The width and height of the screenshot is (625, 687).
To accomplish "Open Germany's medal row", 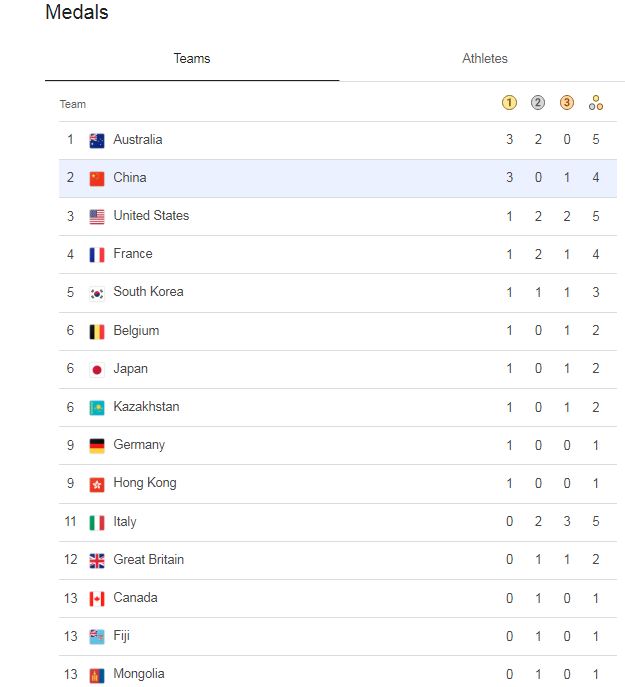I will (x=139, y=445).
